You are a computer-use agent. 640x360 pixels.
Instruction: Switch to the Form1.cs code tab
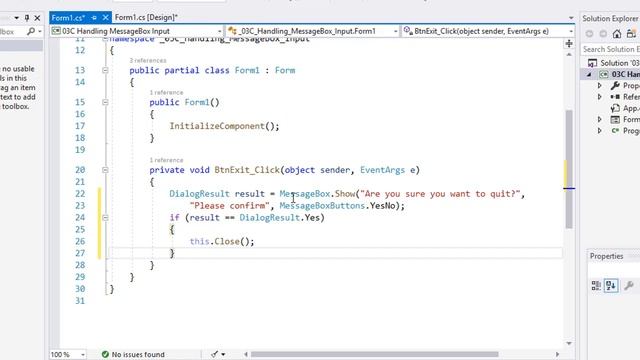click(x=68, y=18)
